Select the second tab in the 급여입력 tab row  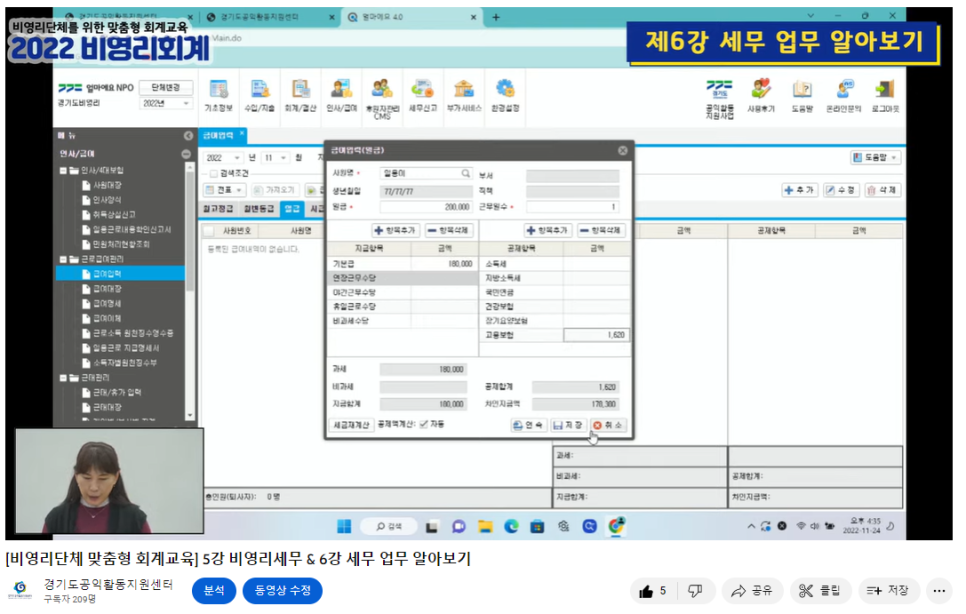tap(259, 209)
